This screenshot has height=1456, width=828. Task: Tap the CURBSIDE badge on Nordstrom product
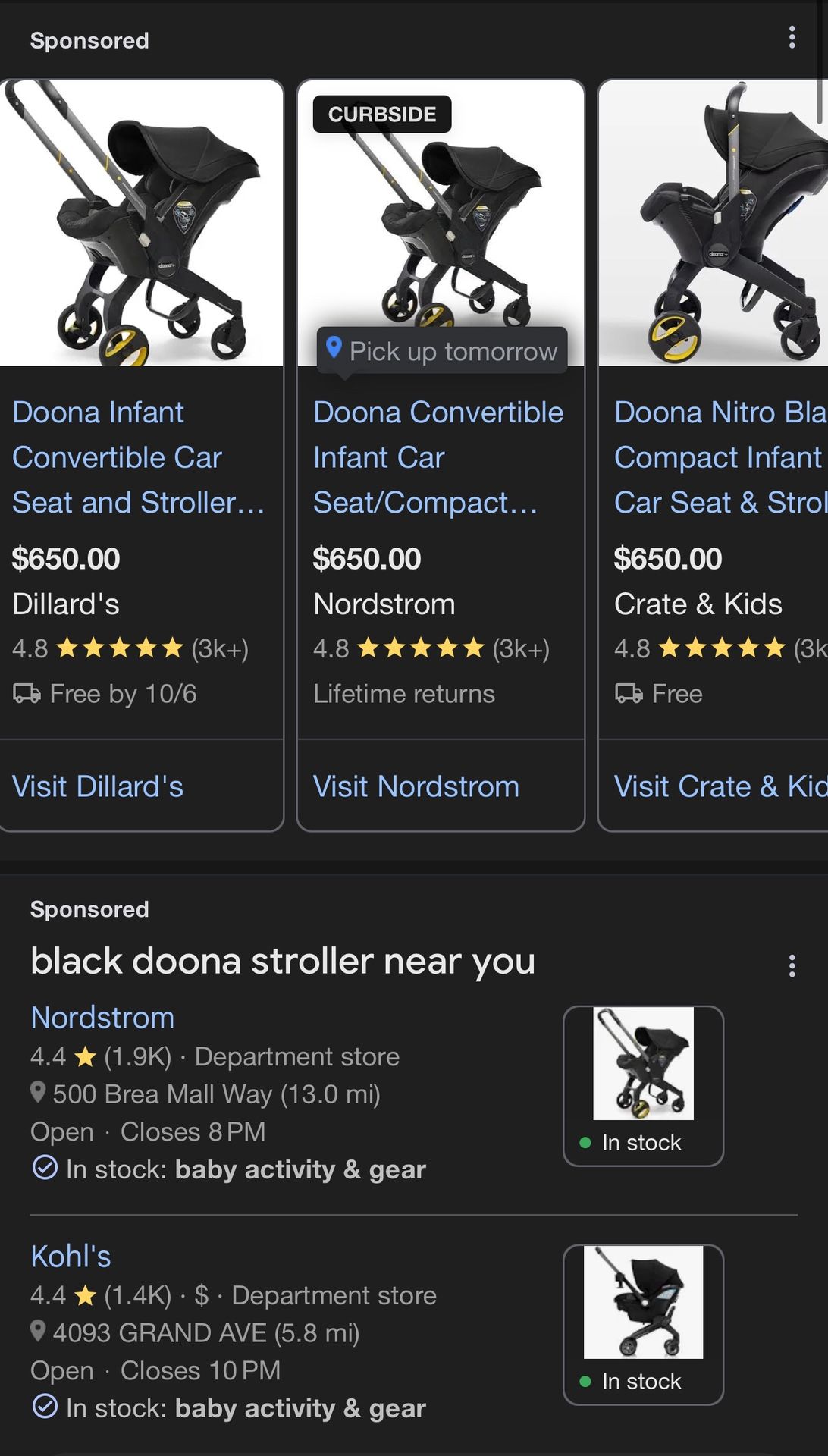coord(381,115)
